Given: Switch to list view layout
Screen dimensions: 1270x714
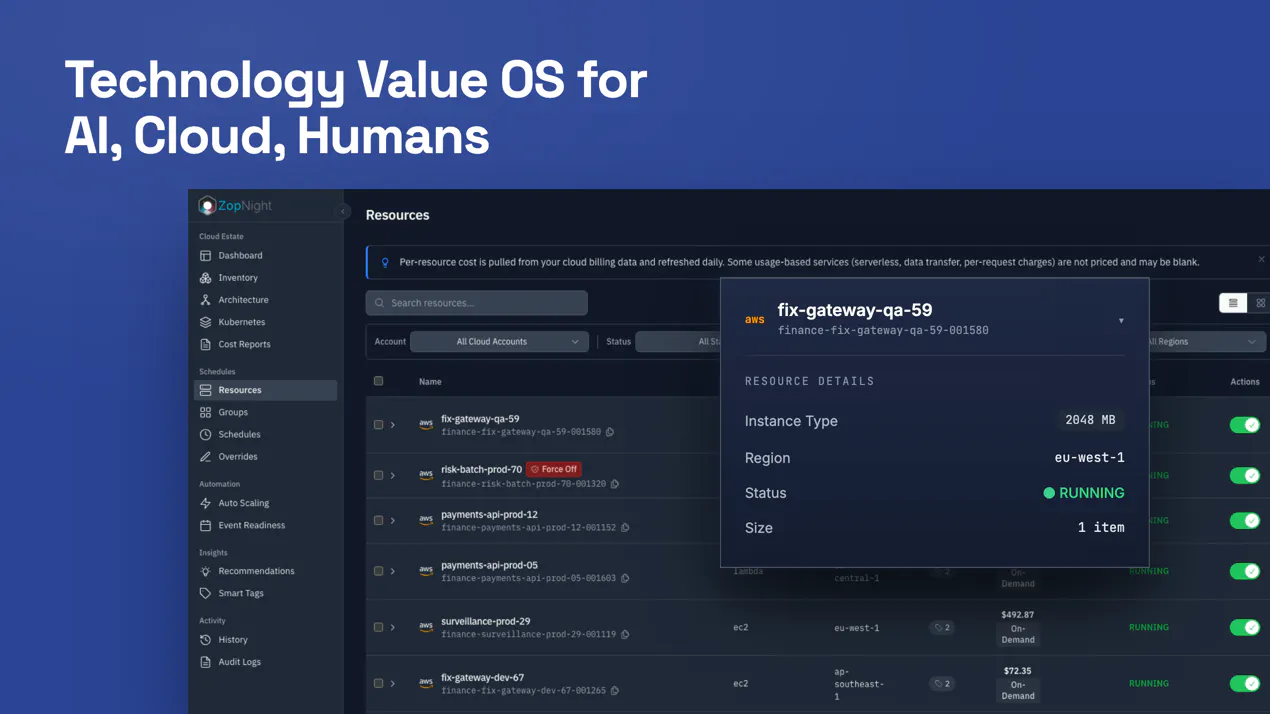Looking at the screenshot, I should tap(1233, 303).
